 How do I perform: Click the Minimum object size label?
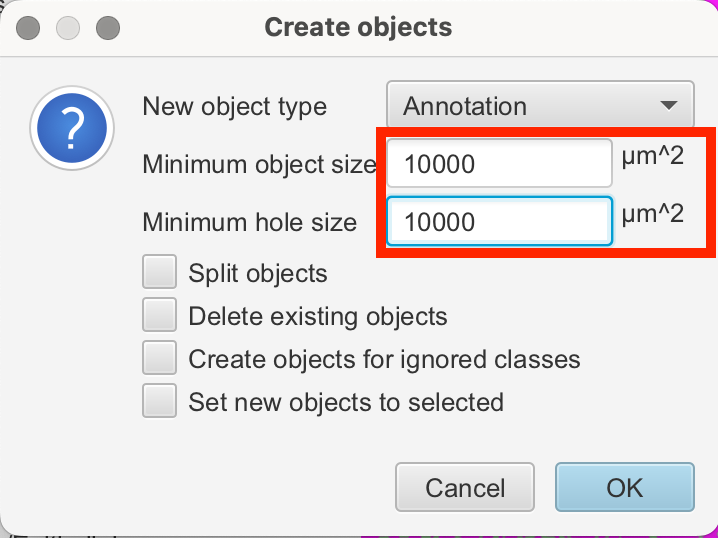(x=259, y=164)
